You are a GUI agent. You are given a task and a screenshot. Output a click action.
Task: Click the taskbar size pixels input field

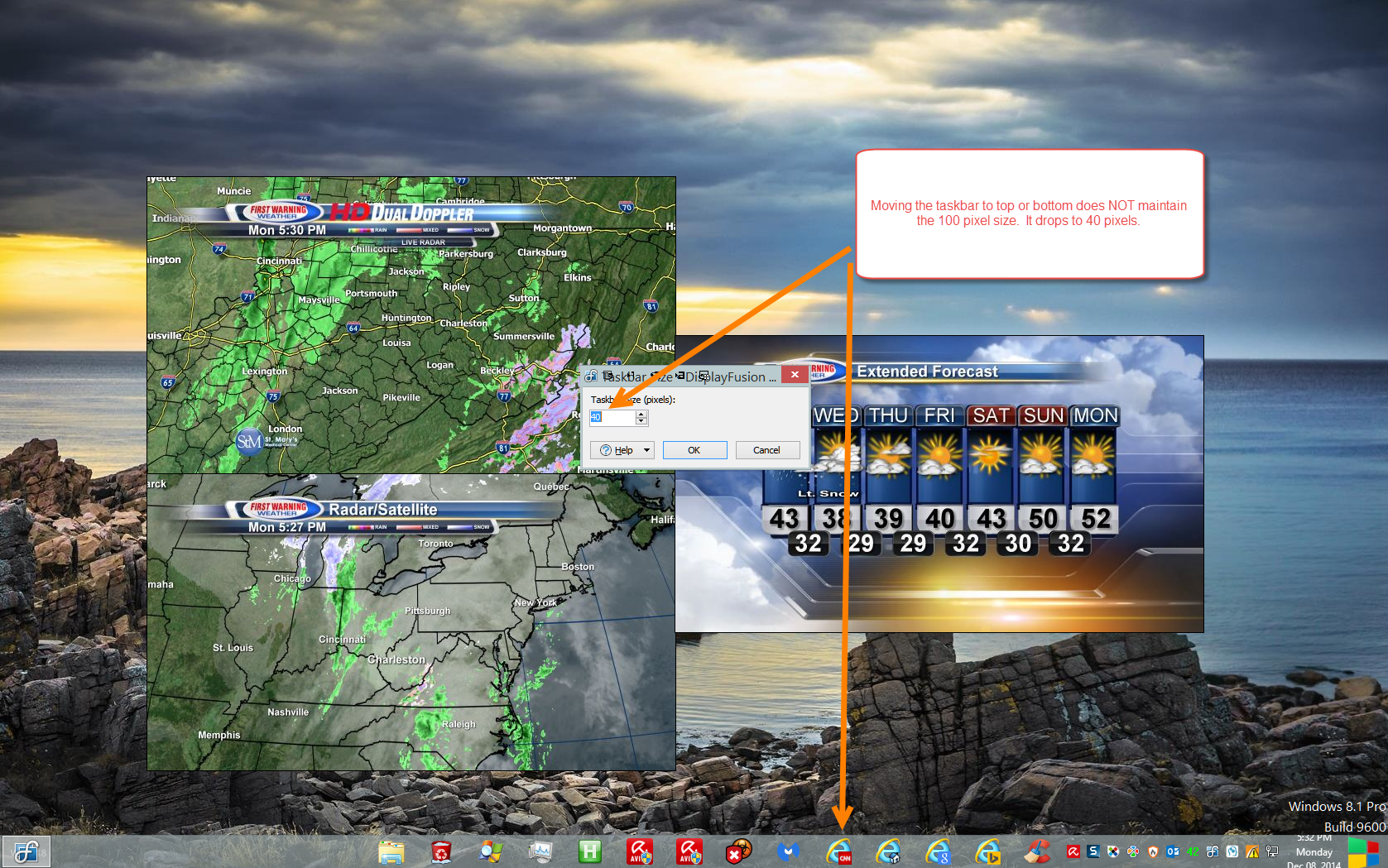pos(612,418)
